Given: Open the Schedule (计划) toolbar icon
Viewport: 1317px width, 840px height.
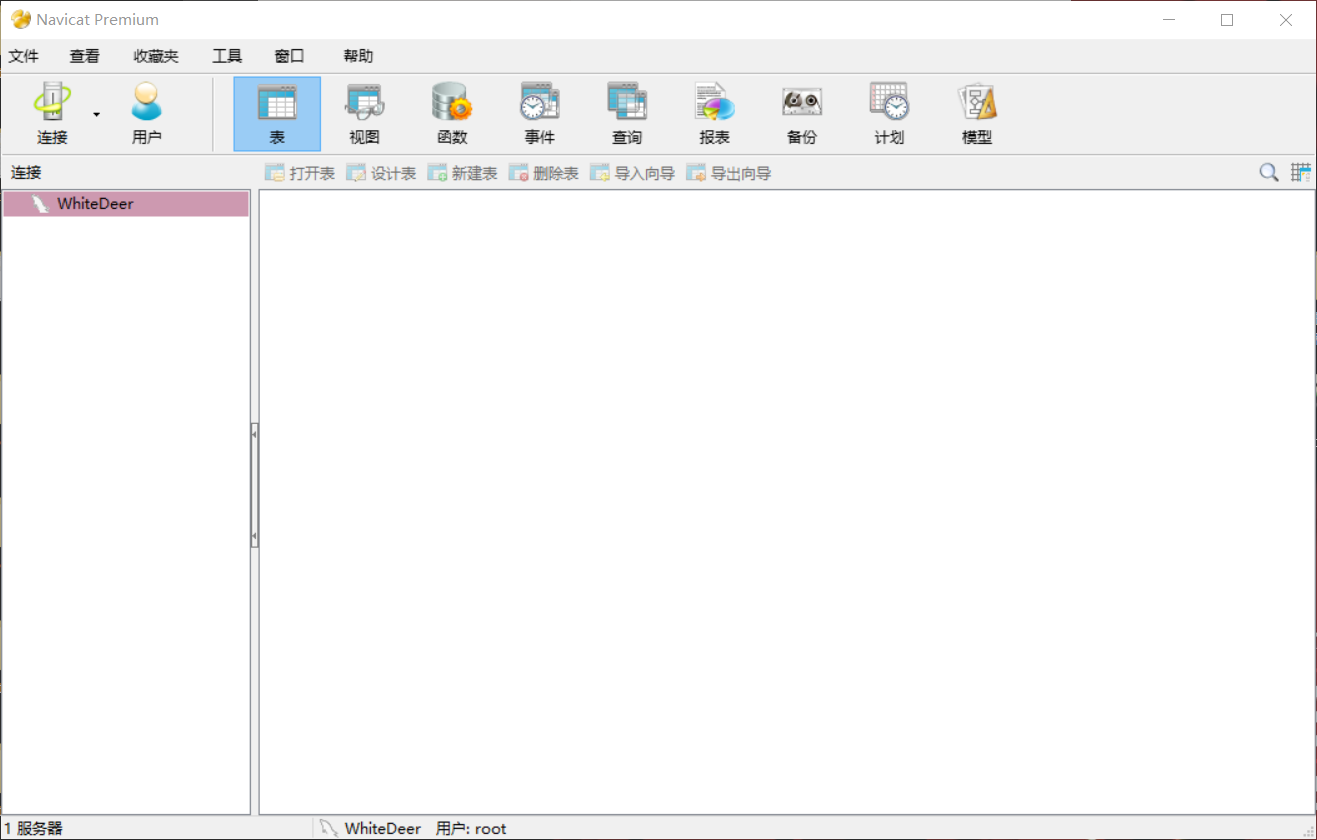Looking at the screenshot, I should [x=889, y=114].
